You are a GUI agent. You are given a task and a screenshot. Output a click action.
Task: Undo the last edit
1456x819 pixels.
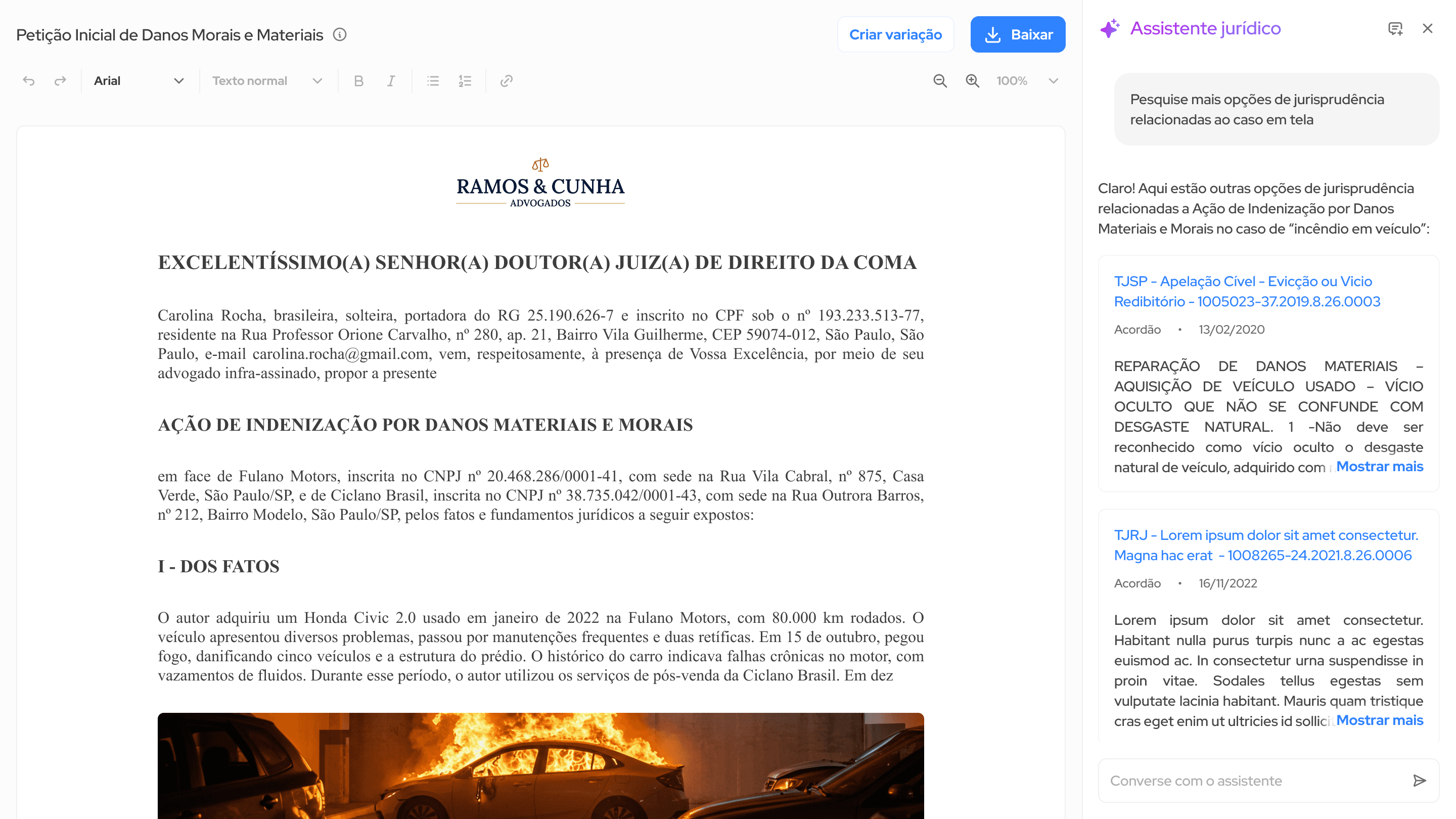(x=29, y=81)
